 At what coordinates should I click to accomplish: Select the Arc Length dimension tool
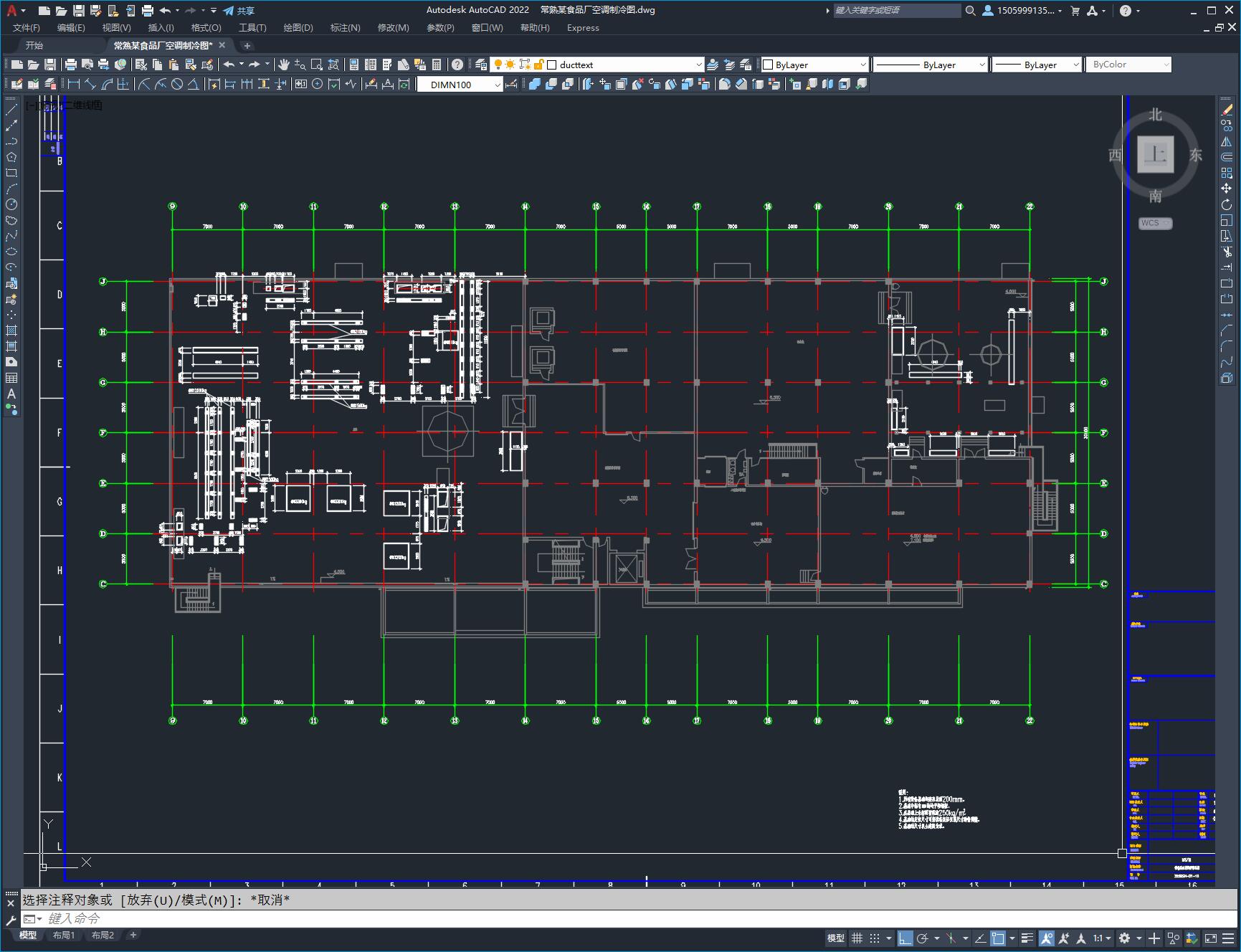(x=107, y=84)
